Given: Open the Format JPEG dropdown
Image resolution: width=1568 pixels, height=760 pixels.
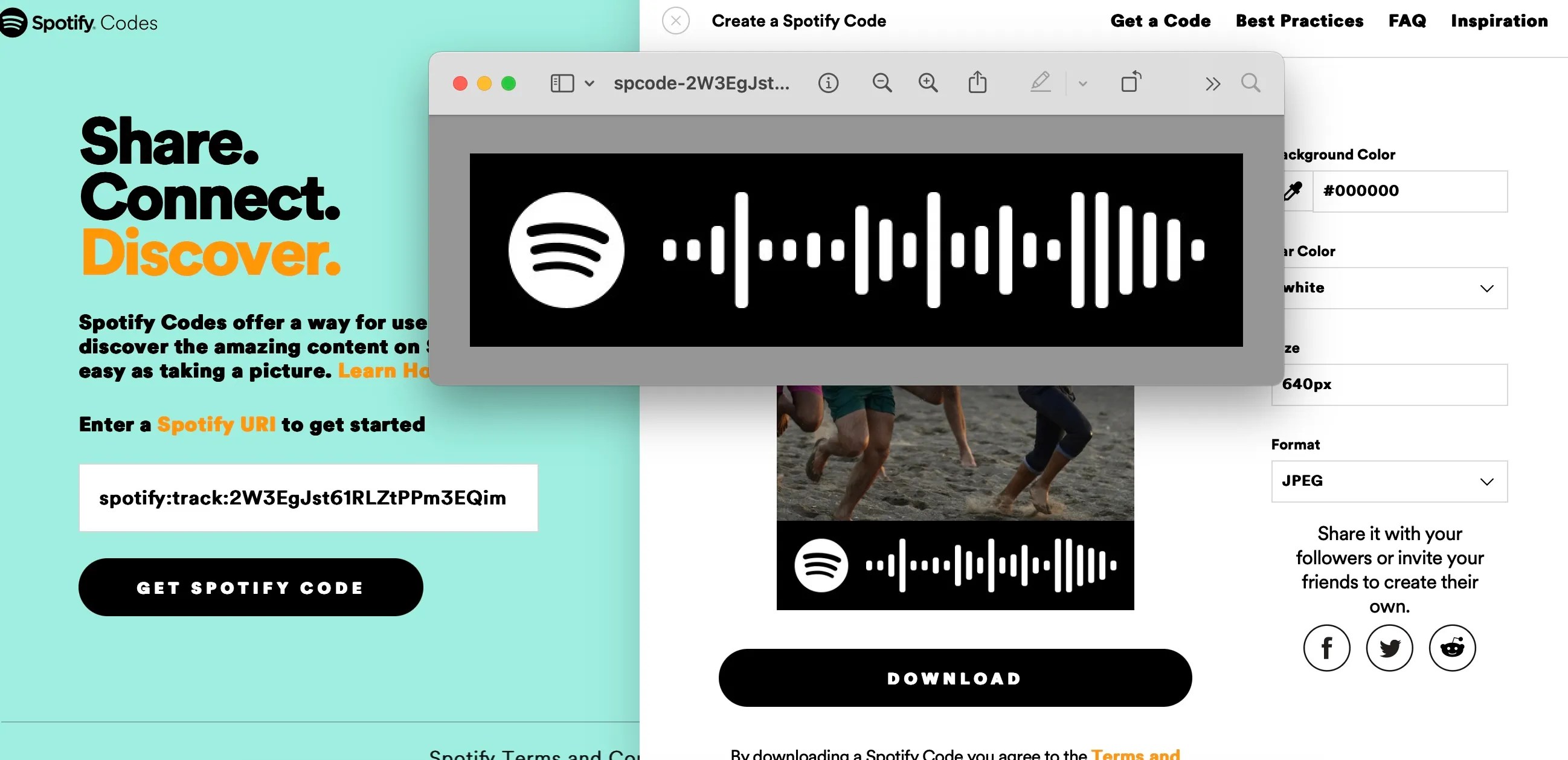Looking at the screenshot, I should click(x=1389, y=481).
